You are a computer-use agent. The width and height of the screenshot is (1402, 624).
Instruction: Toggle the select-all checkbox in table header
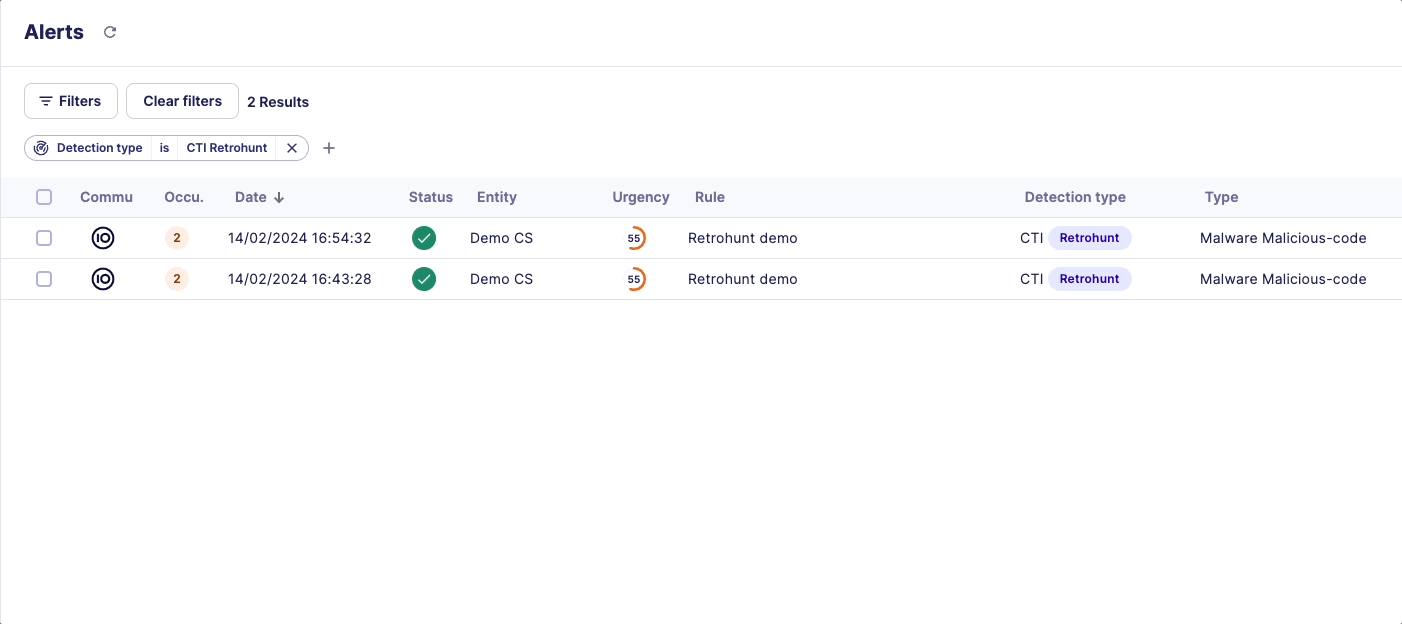coord(44,197)
